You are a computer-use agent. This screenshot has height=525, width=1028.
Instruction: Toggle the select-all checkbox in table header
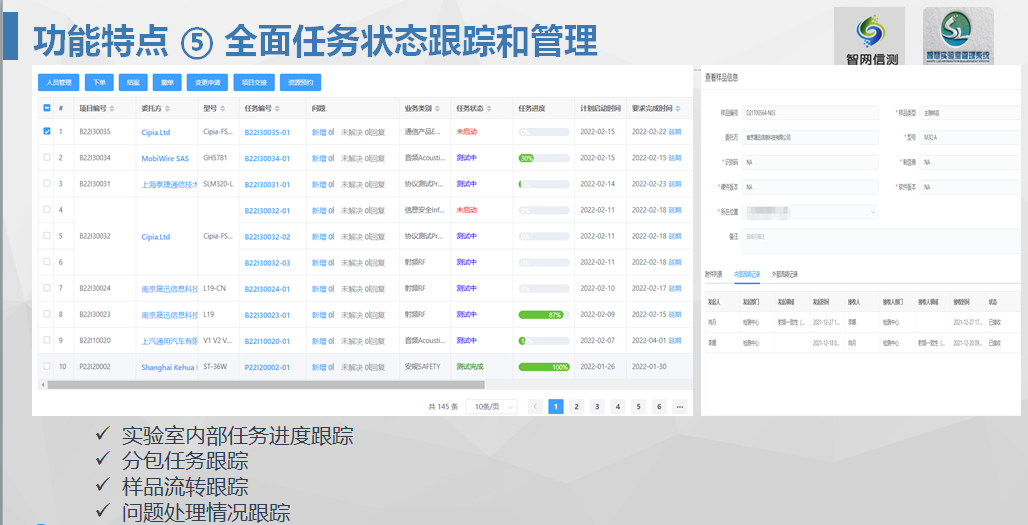(47, 108)
